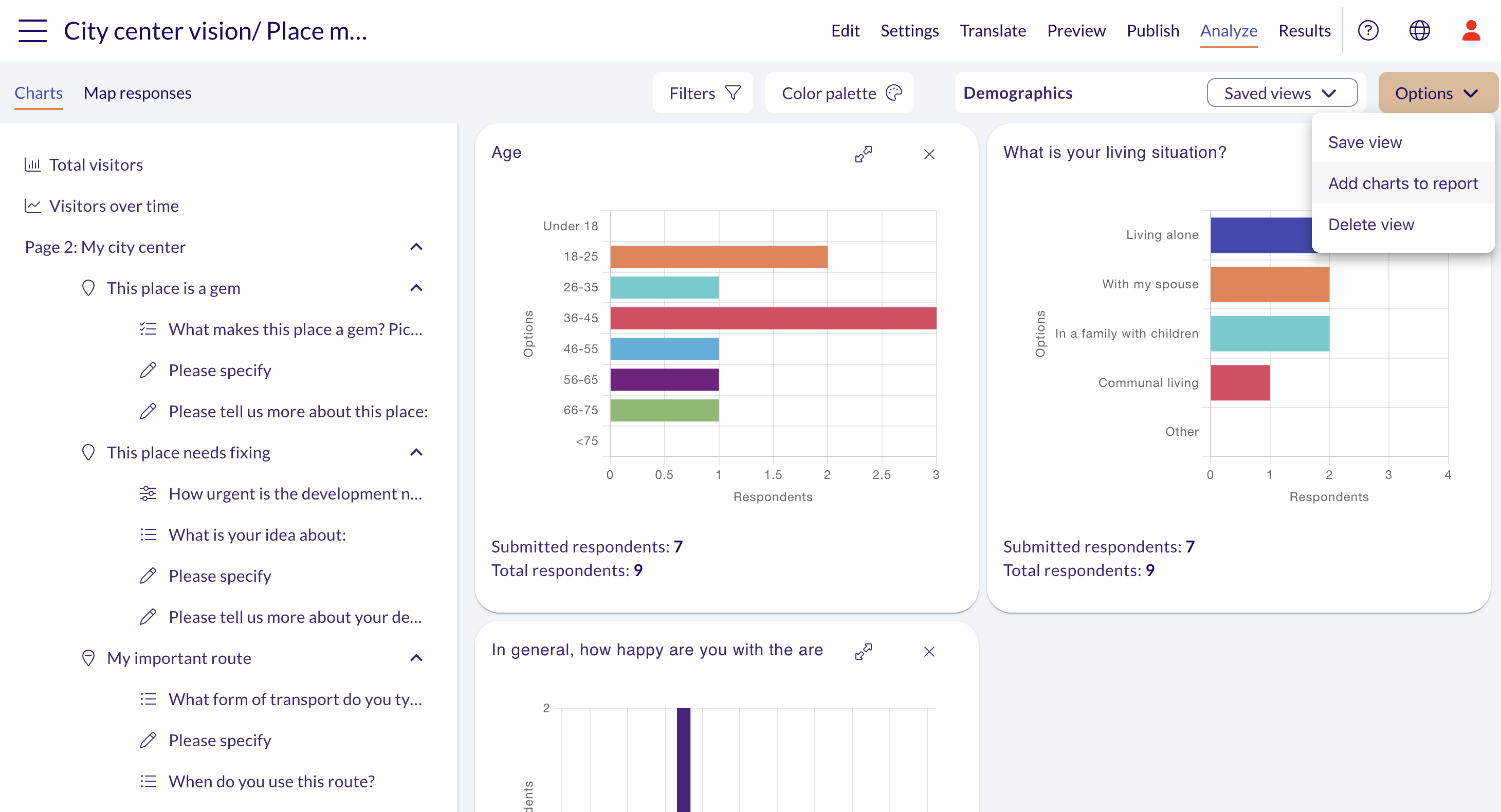Screen dimensions: 1501x812
Task: Click the 'This place needs fixing' pin icon
Action: coord(88,452)
